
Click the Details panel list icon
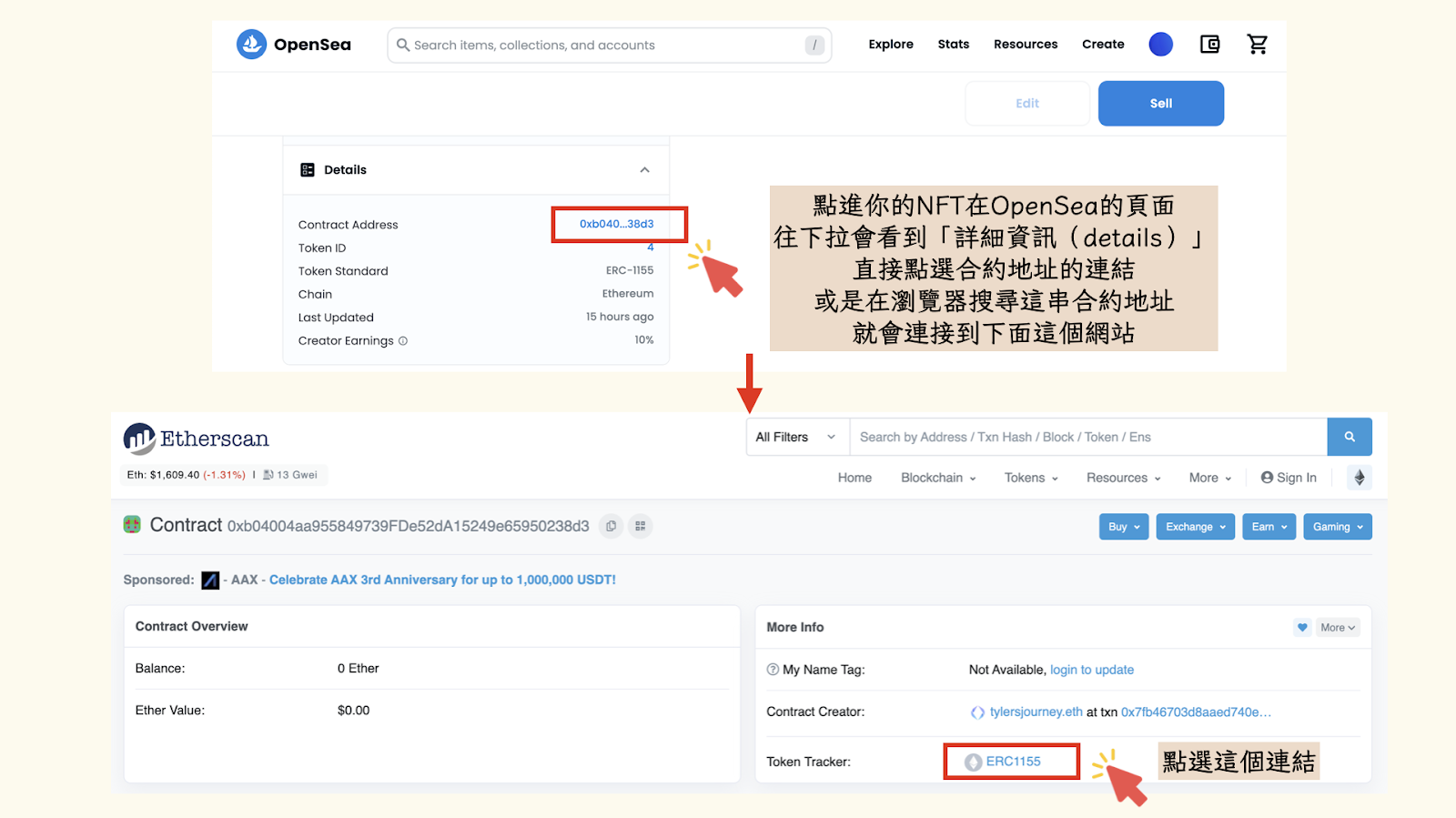[x=308, y=170]
